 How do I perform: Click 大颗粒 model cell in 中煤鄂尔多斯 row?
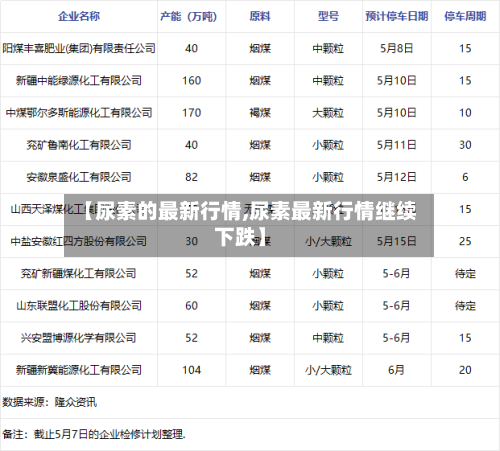328,113
